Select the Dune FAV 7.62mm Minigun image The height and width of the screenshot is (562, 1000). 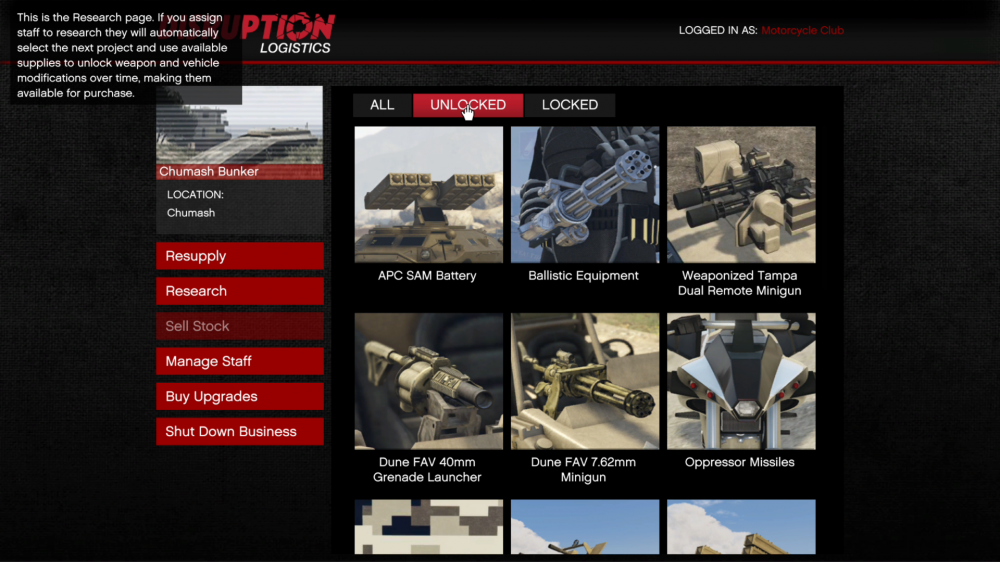click(x=585, y=381)
